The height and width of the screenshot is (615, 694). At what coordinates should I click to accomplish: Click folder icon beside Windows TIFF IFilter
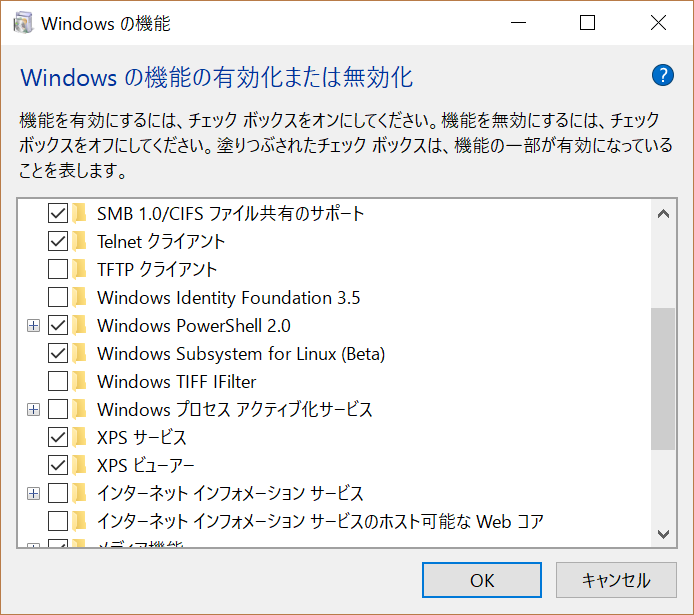point(80,381)
